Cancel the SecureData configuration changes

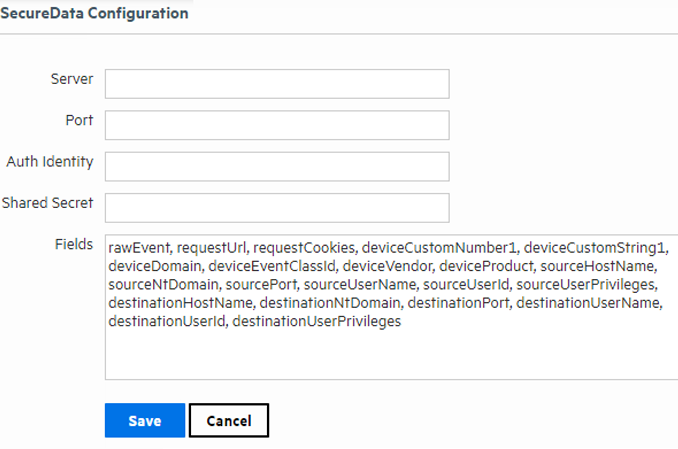pyautogui.click(x=229, y=420)
